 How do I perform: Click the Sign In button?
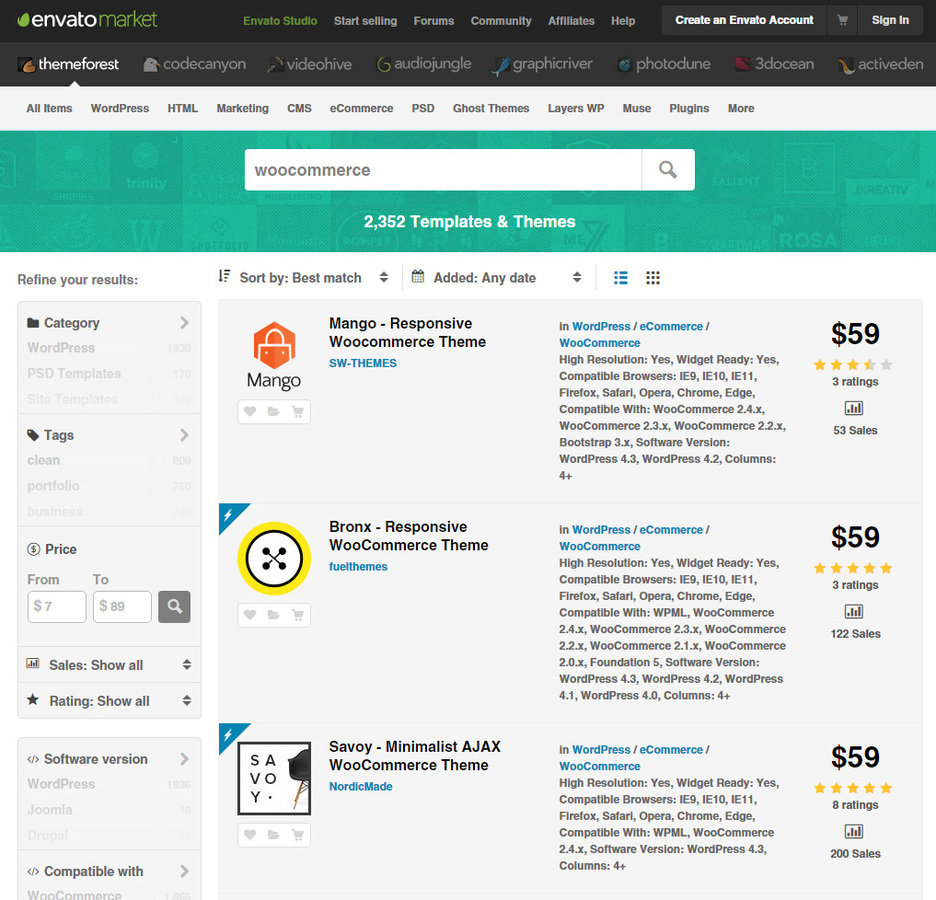pos(890,20)
